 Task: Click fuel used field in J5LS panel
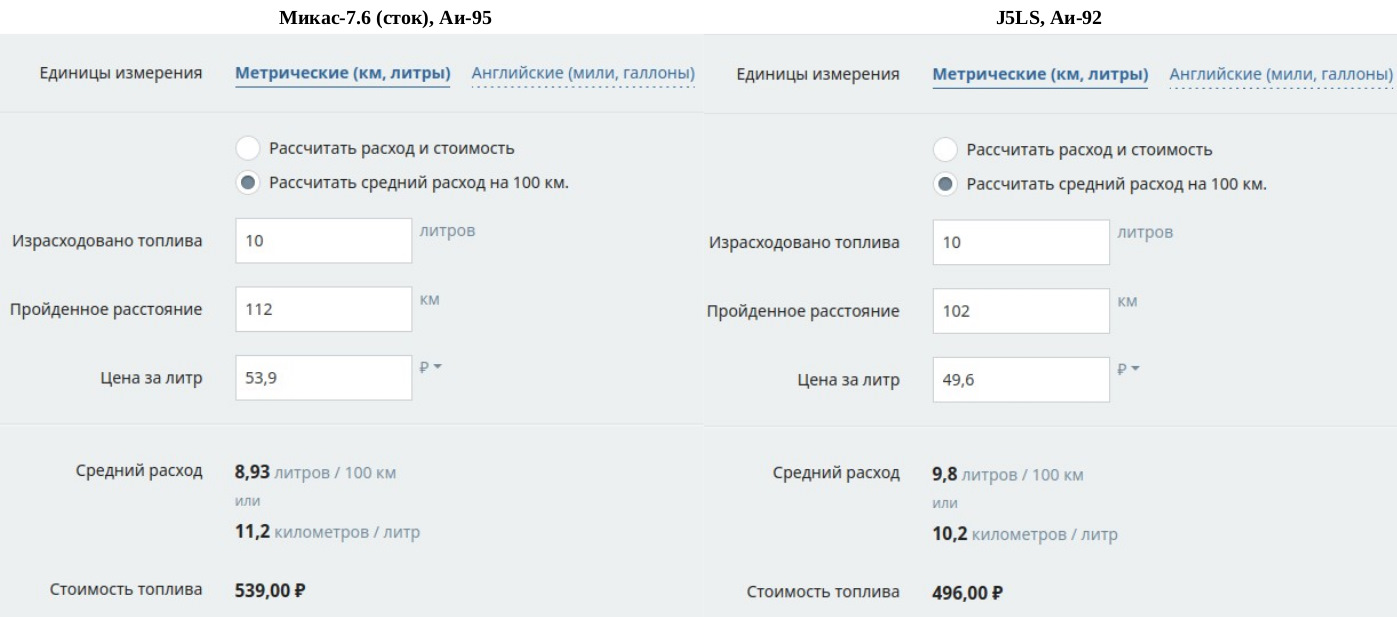1020,242
